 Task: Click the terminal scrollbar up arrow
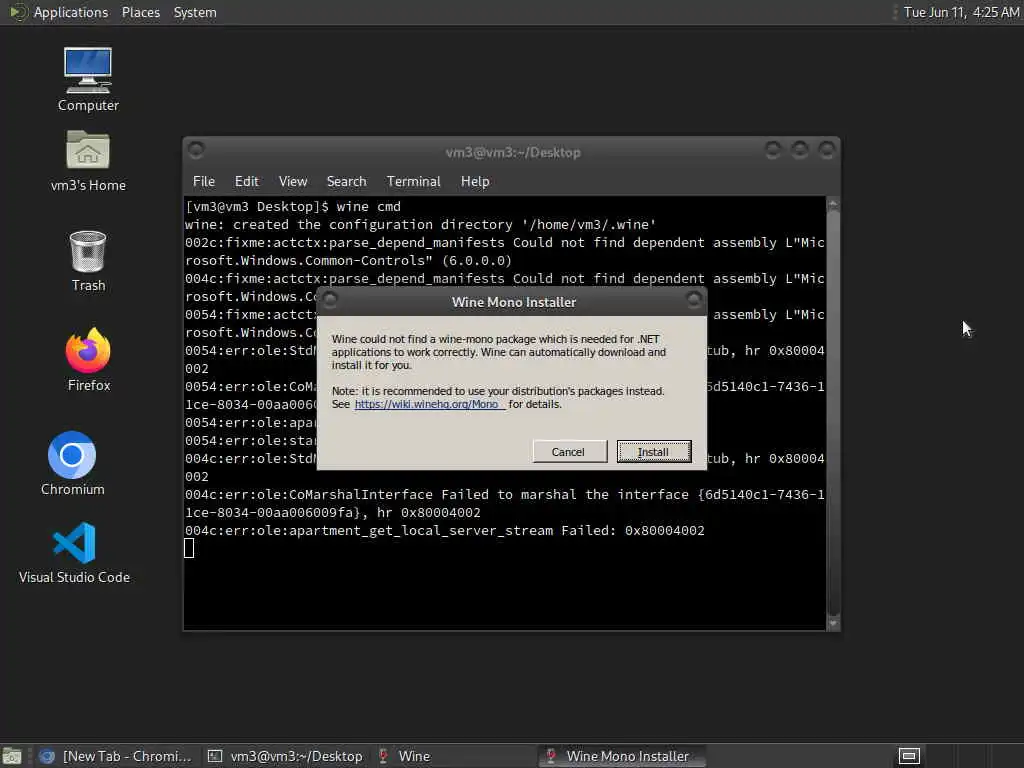[833, 204]
